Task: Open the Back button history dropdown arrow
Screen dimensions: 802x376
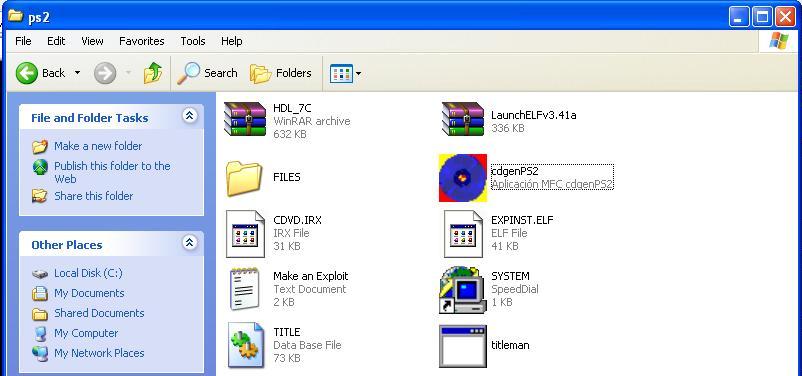Action: pyautogui.click(x=77, y=73)
